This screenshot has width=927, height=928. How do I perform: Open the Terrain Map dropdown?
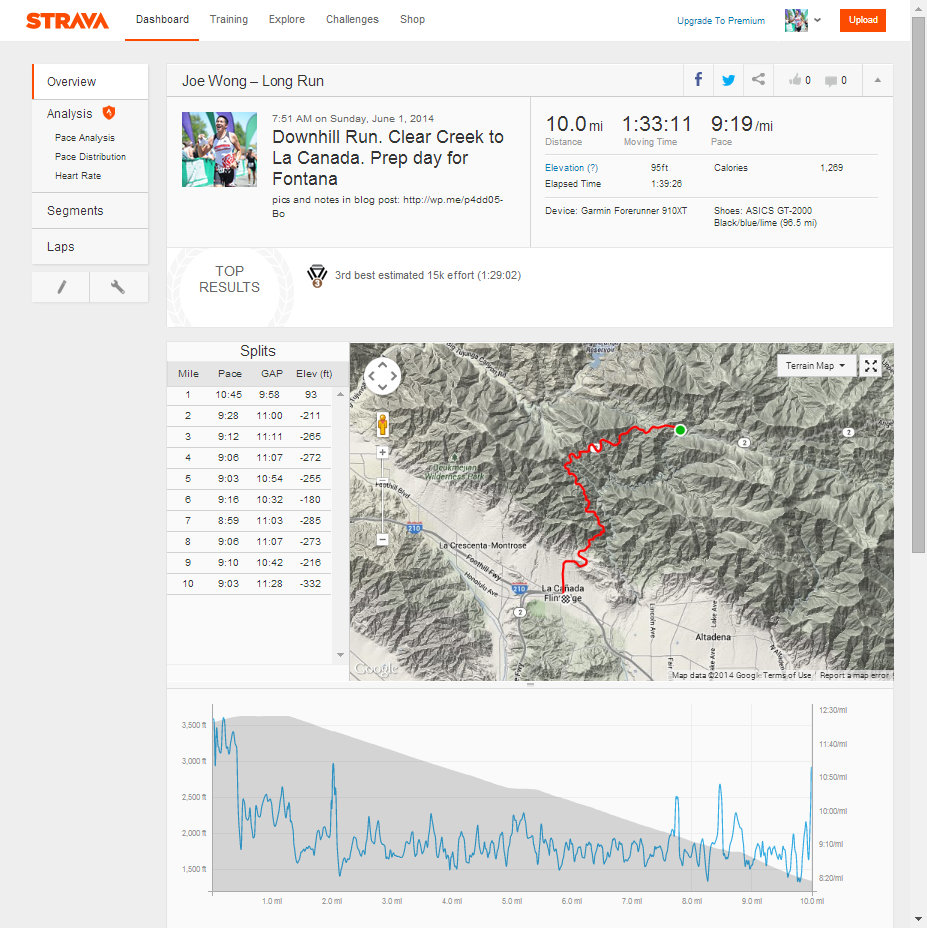tap(816, 366)
